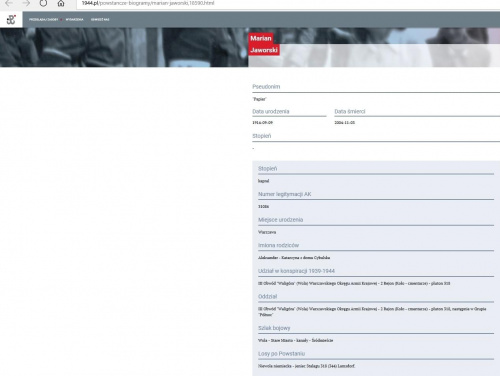Open the middle menu item in the gray navigation bar

pos(74,20)
